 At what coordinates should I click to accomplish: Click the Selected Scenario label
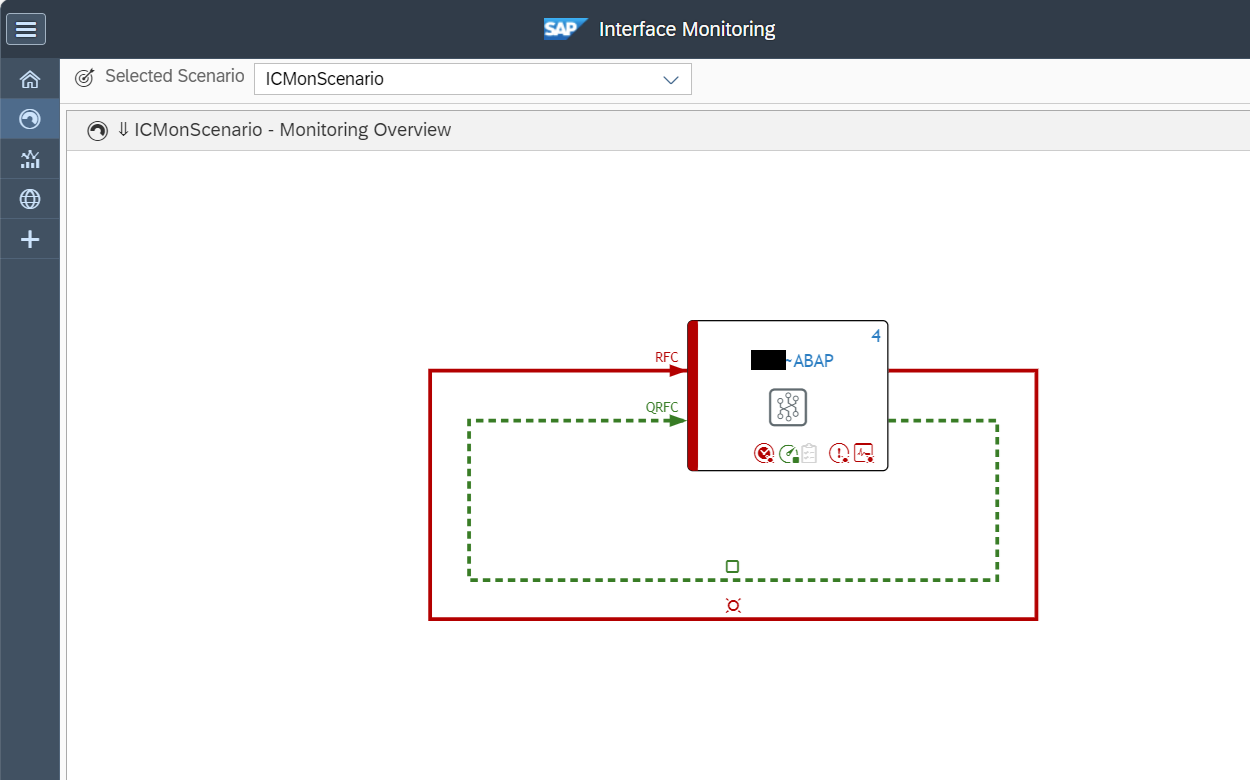pos(175,76)
